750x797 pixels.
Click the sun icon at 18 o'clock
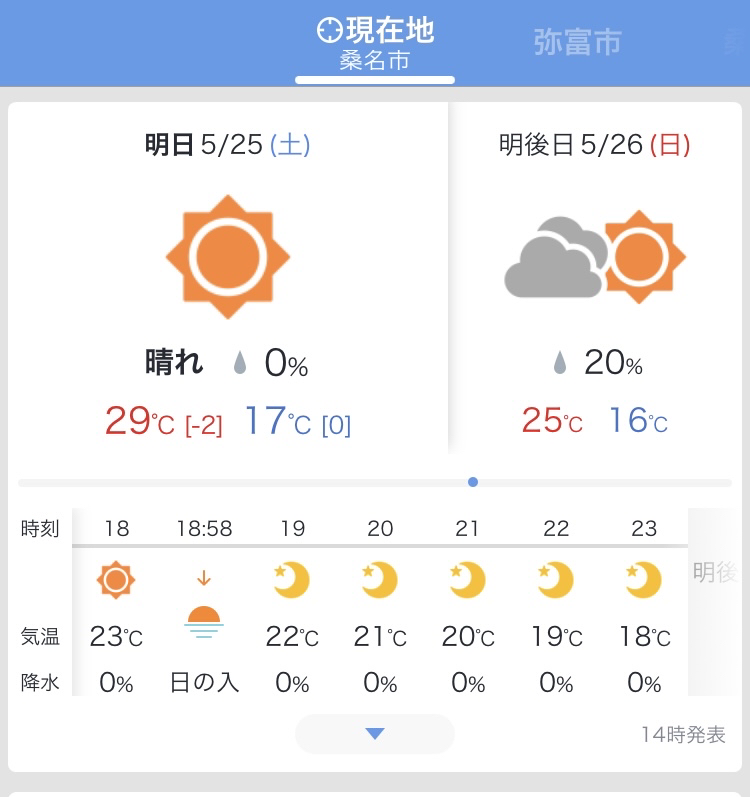pyautogui.click(x=116, y=580)
